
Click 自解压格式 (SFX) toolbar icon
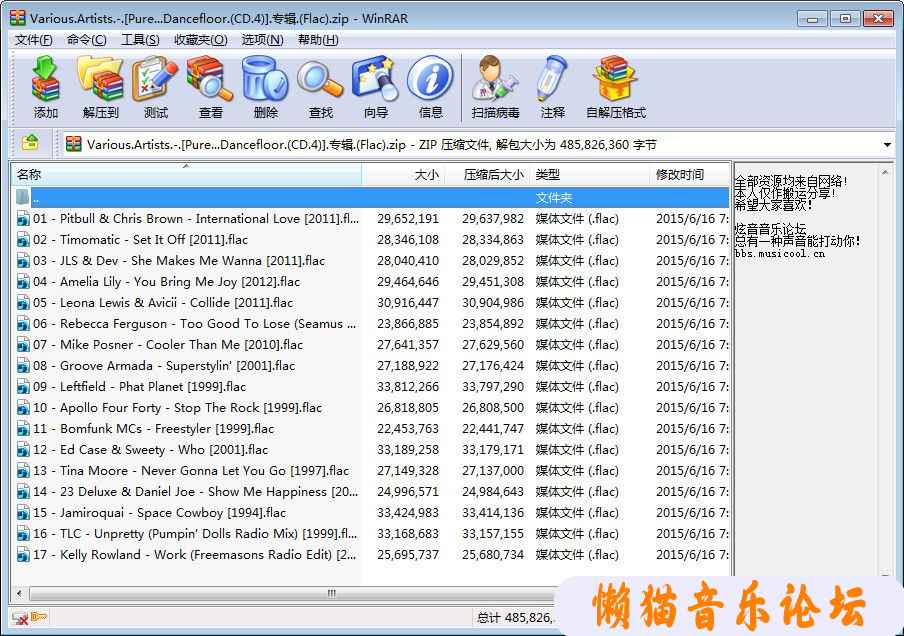pos(616,87)
